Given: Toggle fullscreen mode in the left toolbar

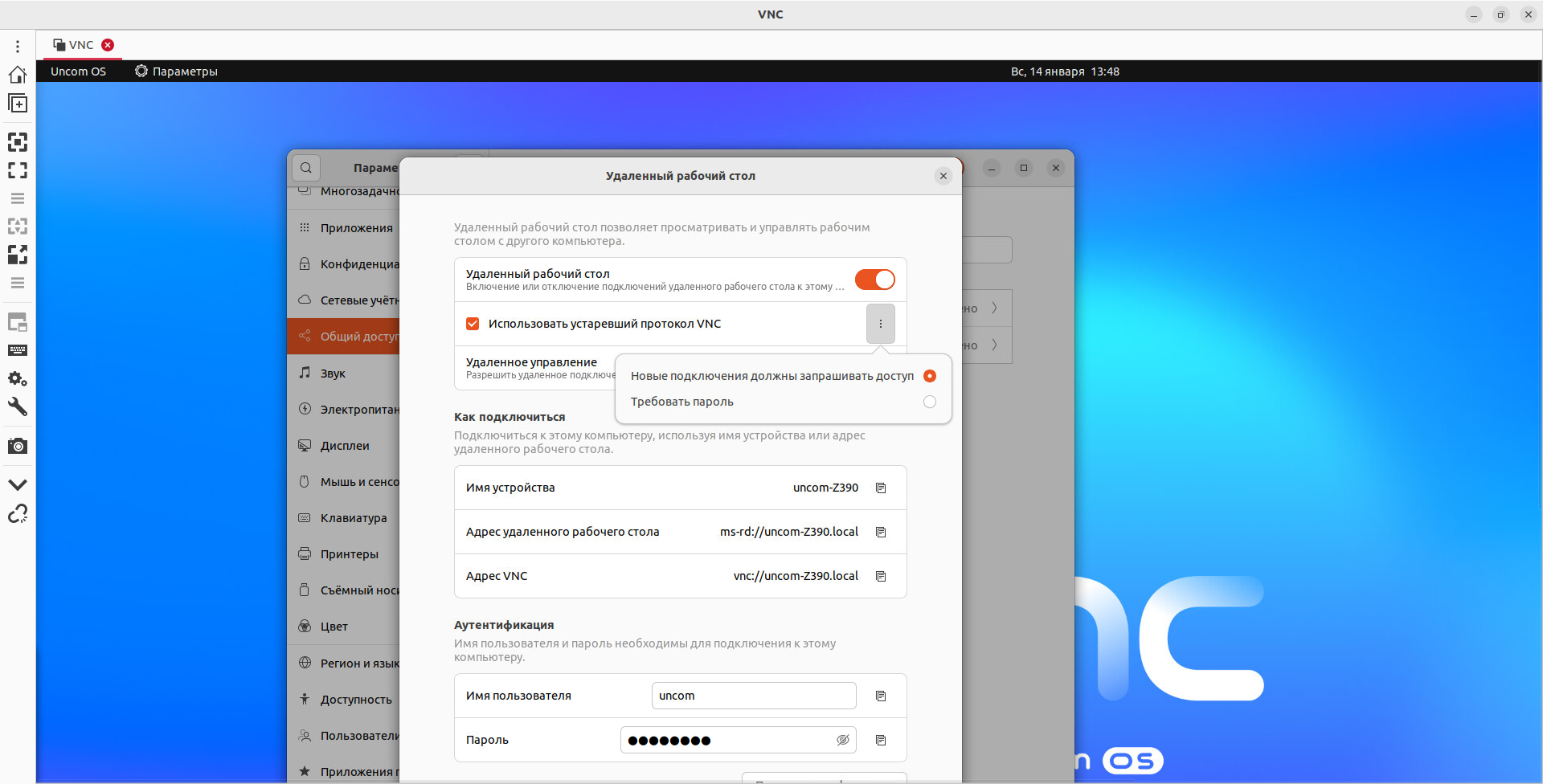Looking at the screenshot, I should coord(18,170).
